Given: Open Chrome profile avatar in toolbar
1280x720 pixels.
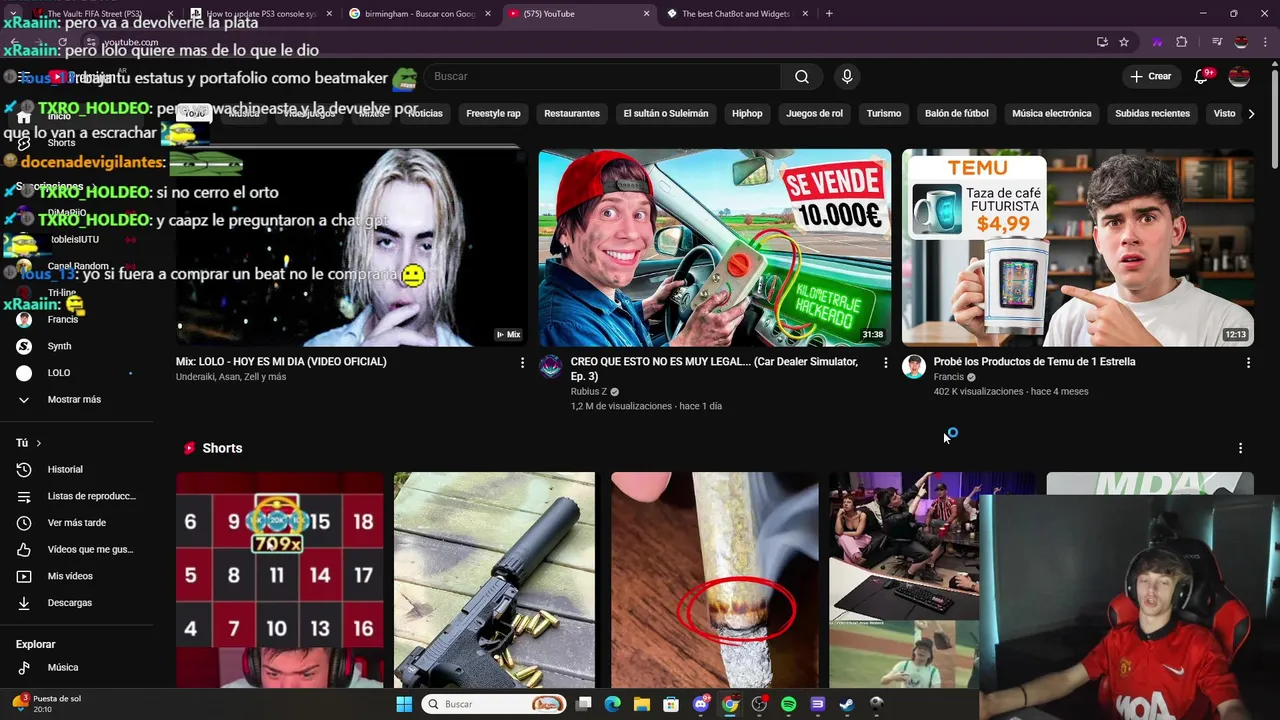Looking at the screenshot, I should coord(1241,42).
